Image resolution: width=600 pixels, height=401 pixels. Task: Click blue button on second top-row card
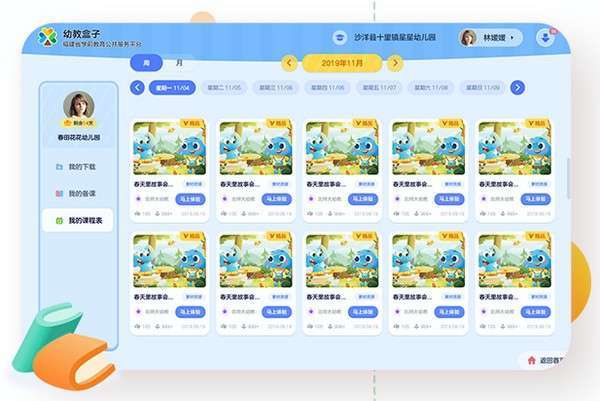[277, 199]
